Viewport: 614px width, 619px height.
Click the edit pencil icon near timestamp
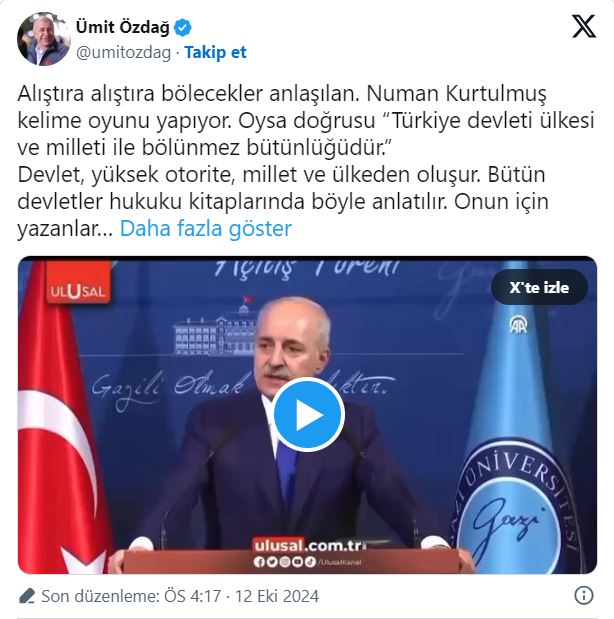click(x=26, y=596)
